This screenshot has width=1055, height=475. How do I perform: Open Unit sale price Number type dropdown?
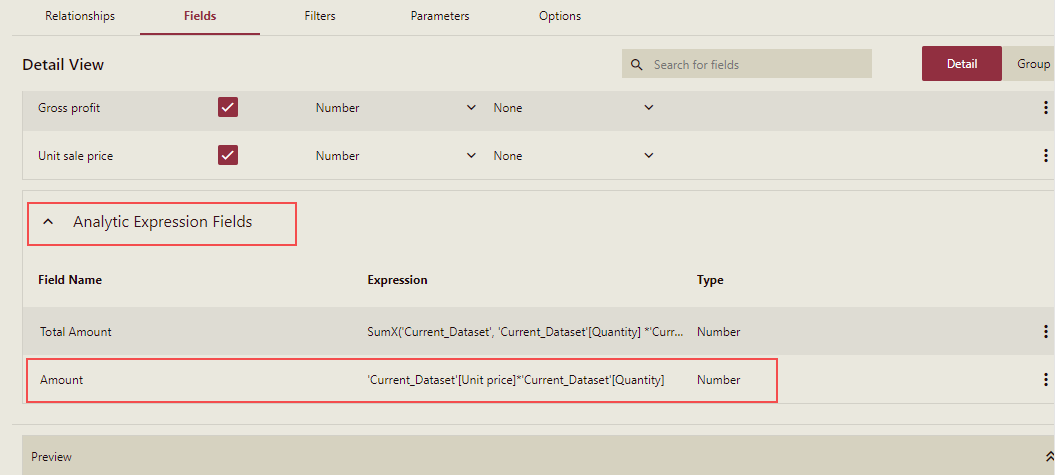pos(396,155)
